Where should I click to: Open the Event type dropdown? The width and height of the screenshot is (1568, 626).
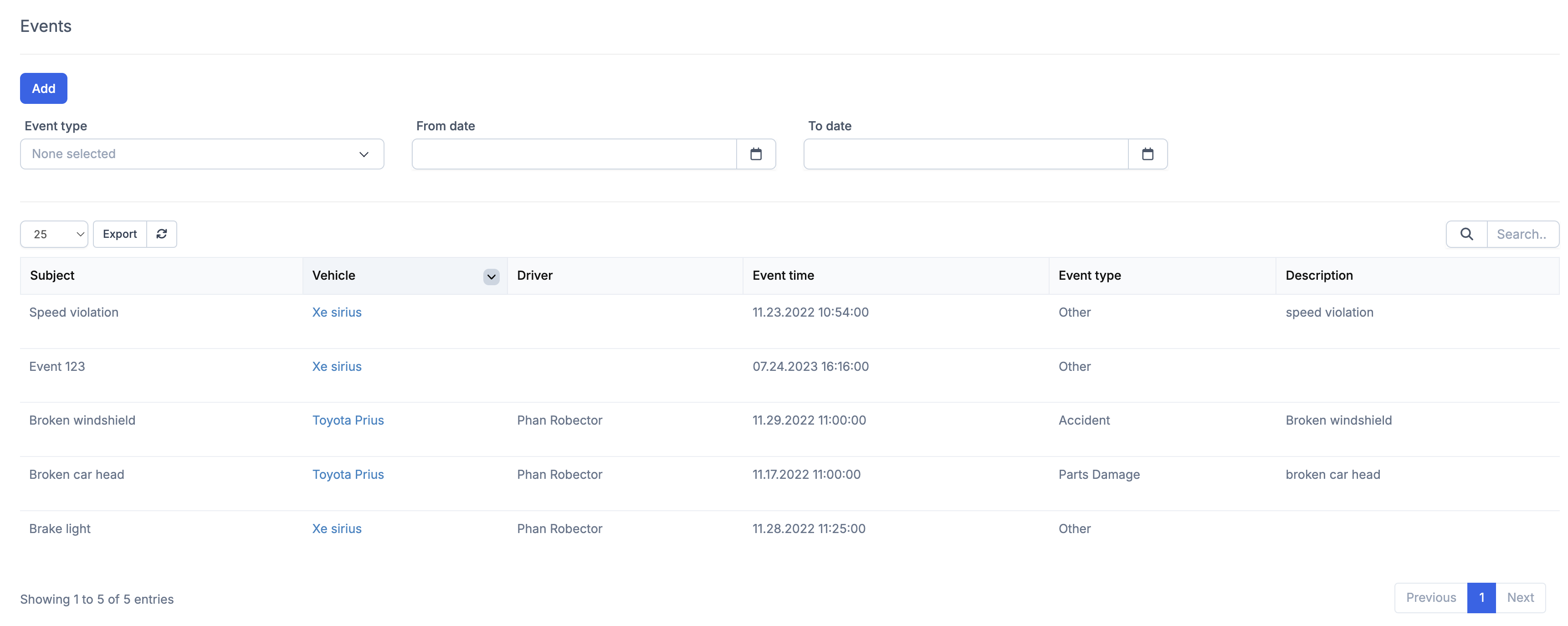click(x=201, y=154)
